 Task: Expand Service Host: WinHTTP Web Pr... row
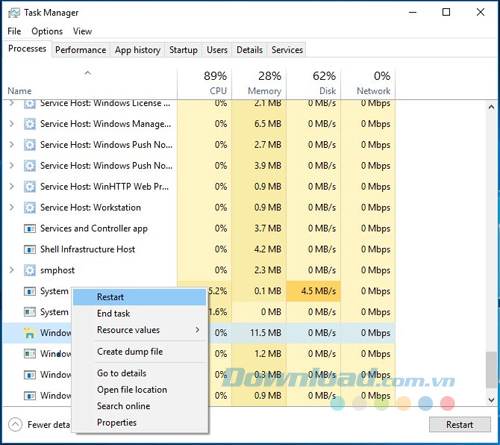12,187
